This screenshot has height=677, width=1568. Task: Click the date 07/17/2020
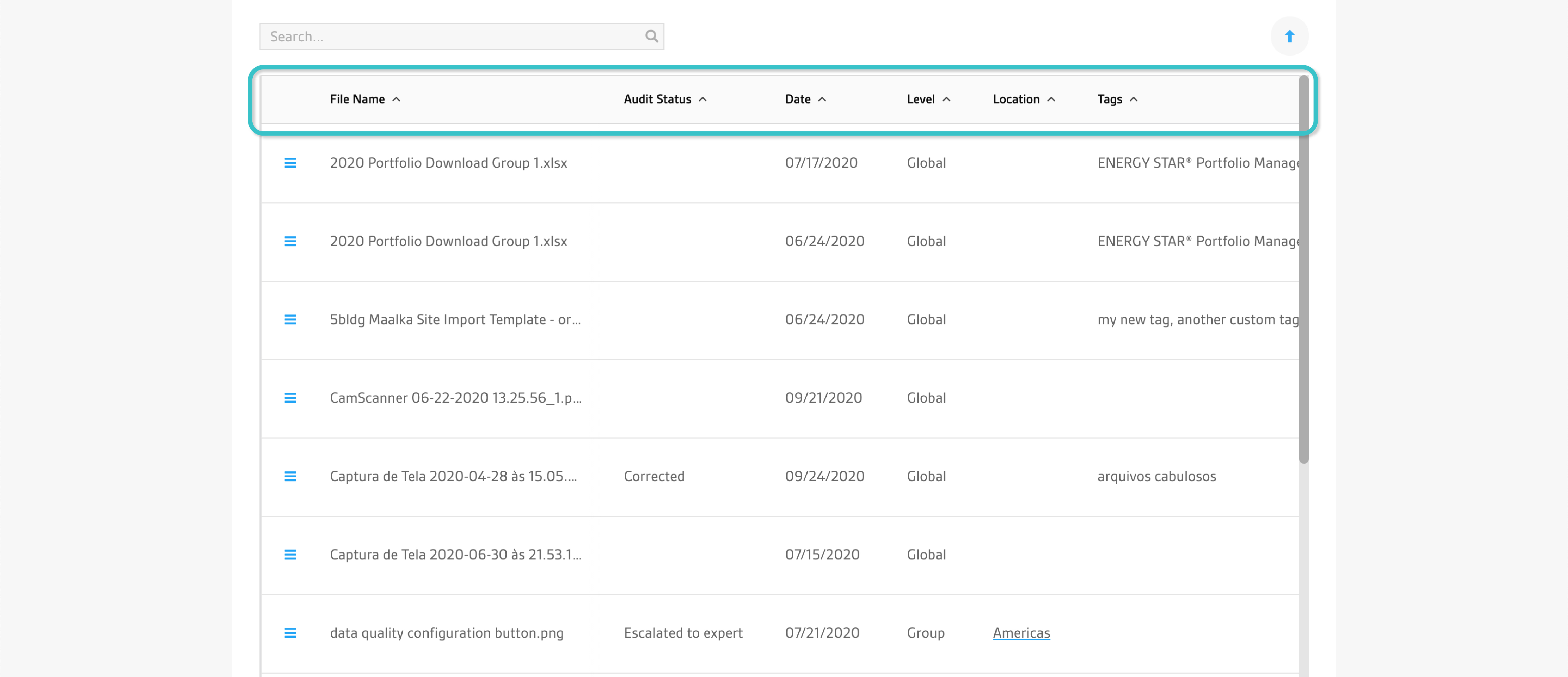(x=821, y=163)
